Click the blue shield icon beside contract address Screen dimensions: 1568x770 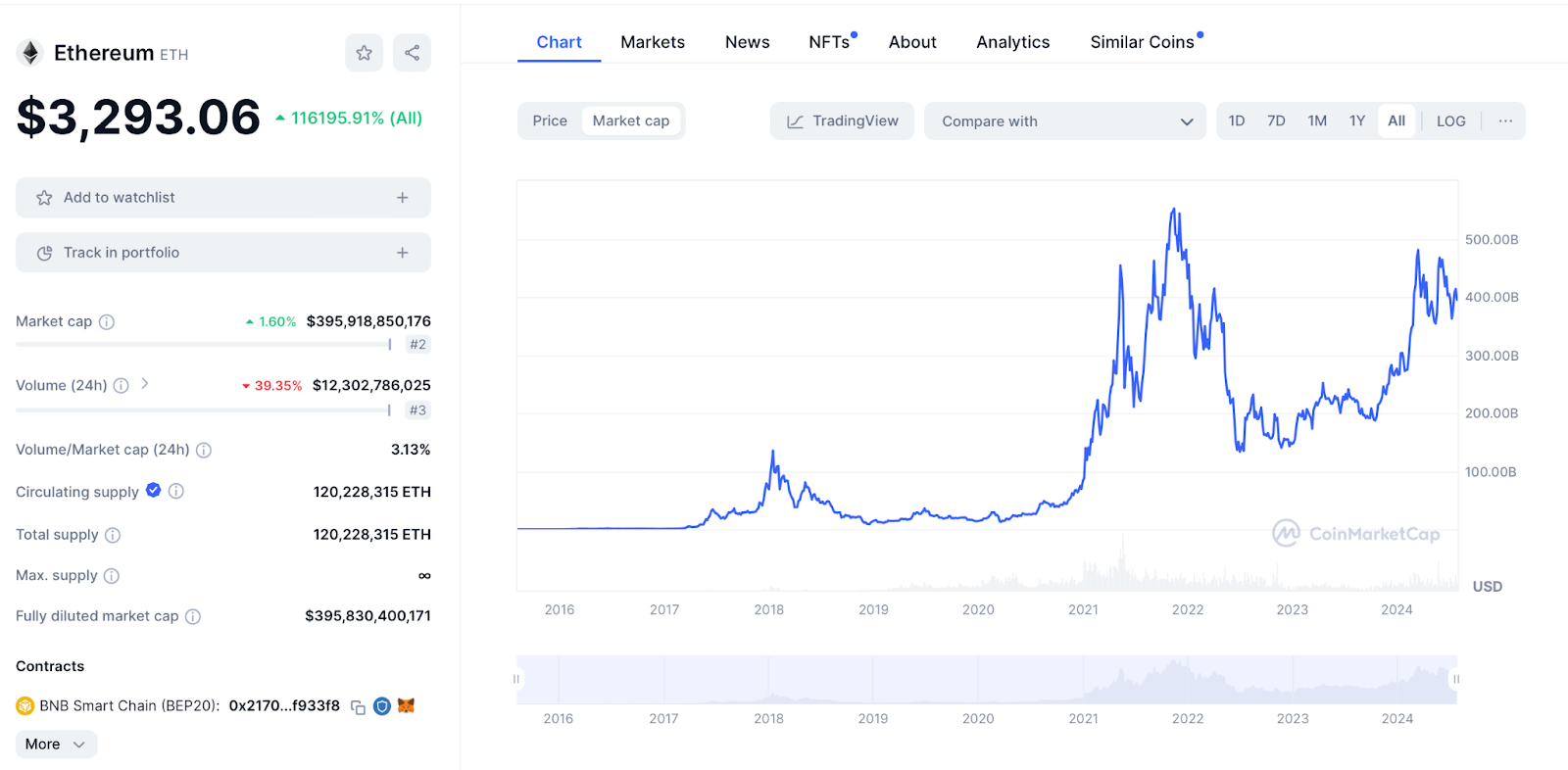point(382,706)
